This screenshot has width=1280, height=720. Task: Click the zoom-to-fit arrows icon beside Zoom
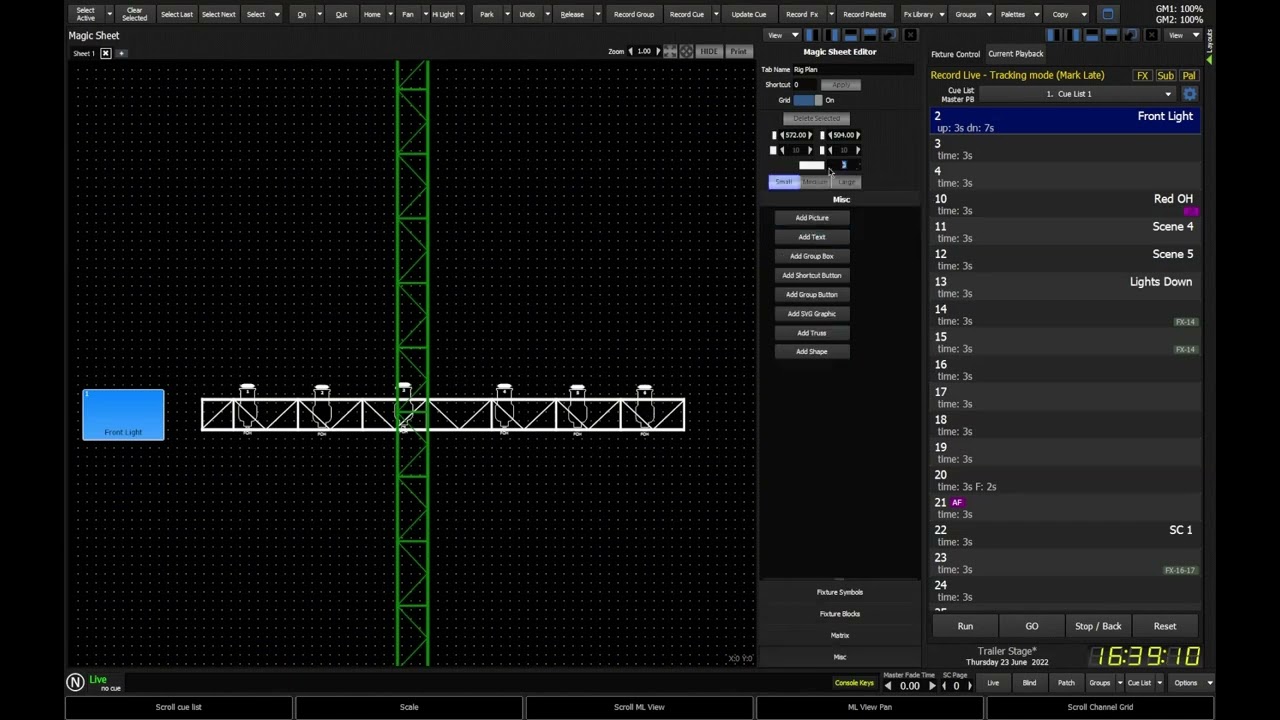670,51
